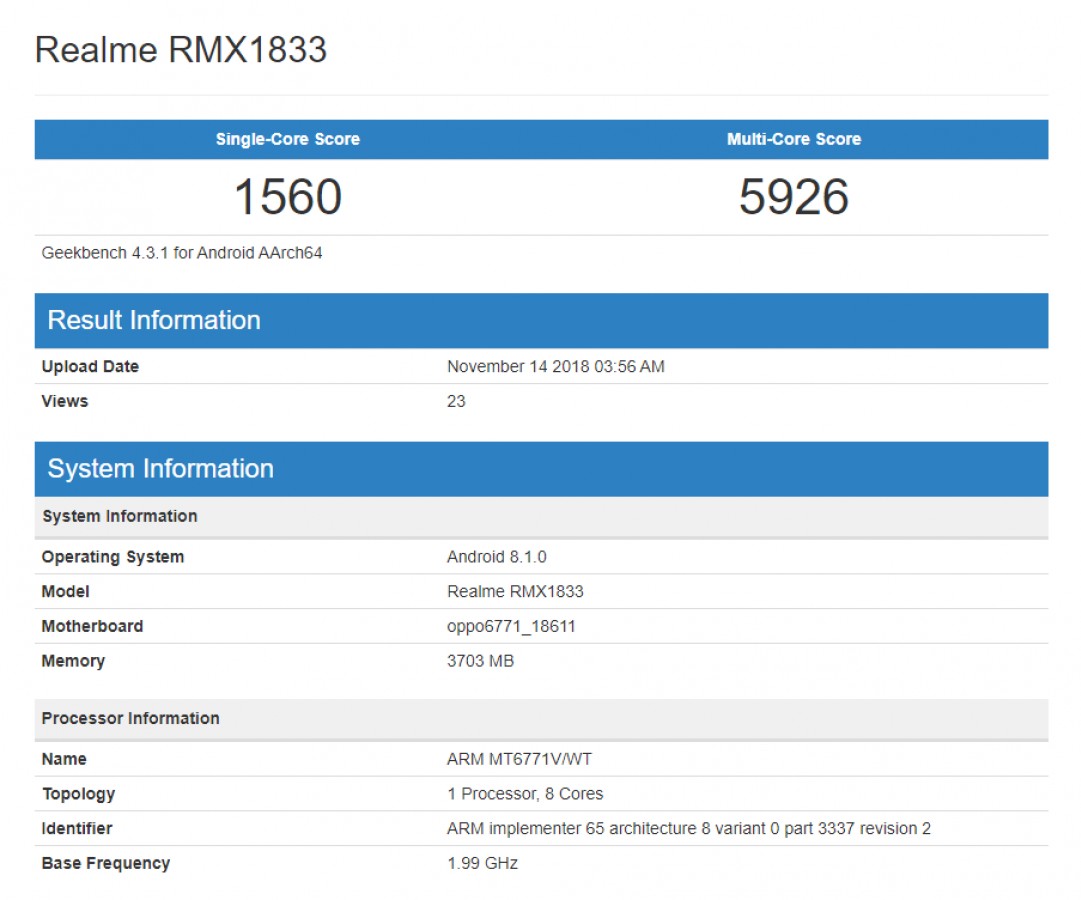Click the Upload Date row
The image size is (1081, 900).
89,366
